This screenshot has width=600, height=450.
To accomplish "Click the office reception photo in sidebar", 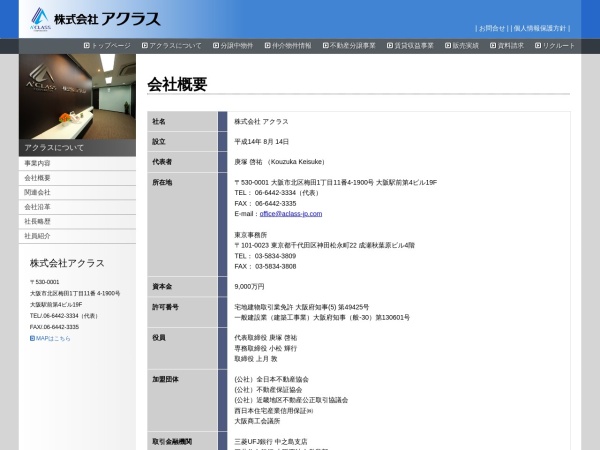I will coord(77,96).
